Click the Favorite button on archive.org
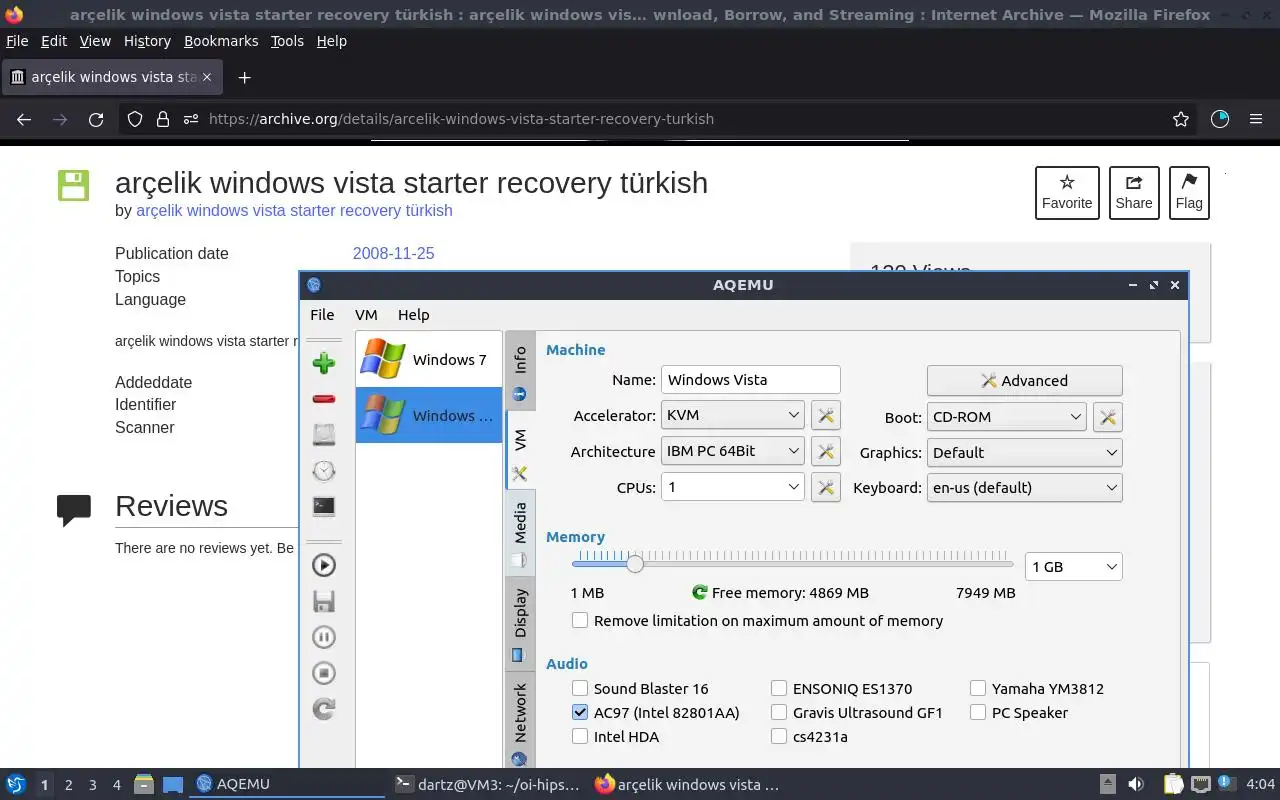Image resolution: width=1280 pixels, height=800 pixels. click(1067, 193)
